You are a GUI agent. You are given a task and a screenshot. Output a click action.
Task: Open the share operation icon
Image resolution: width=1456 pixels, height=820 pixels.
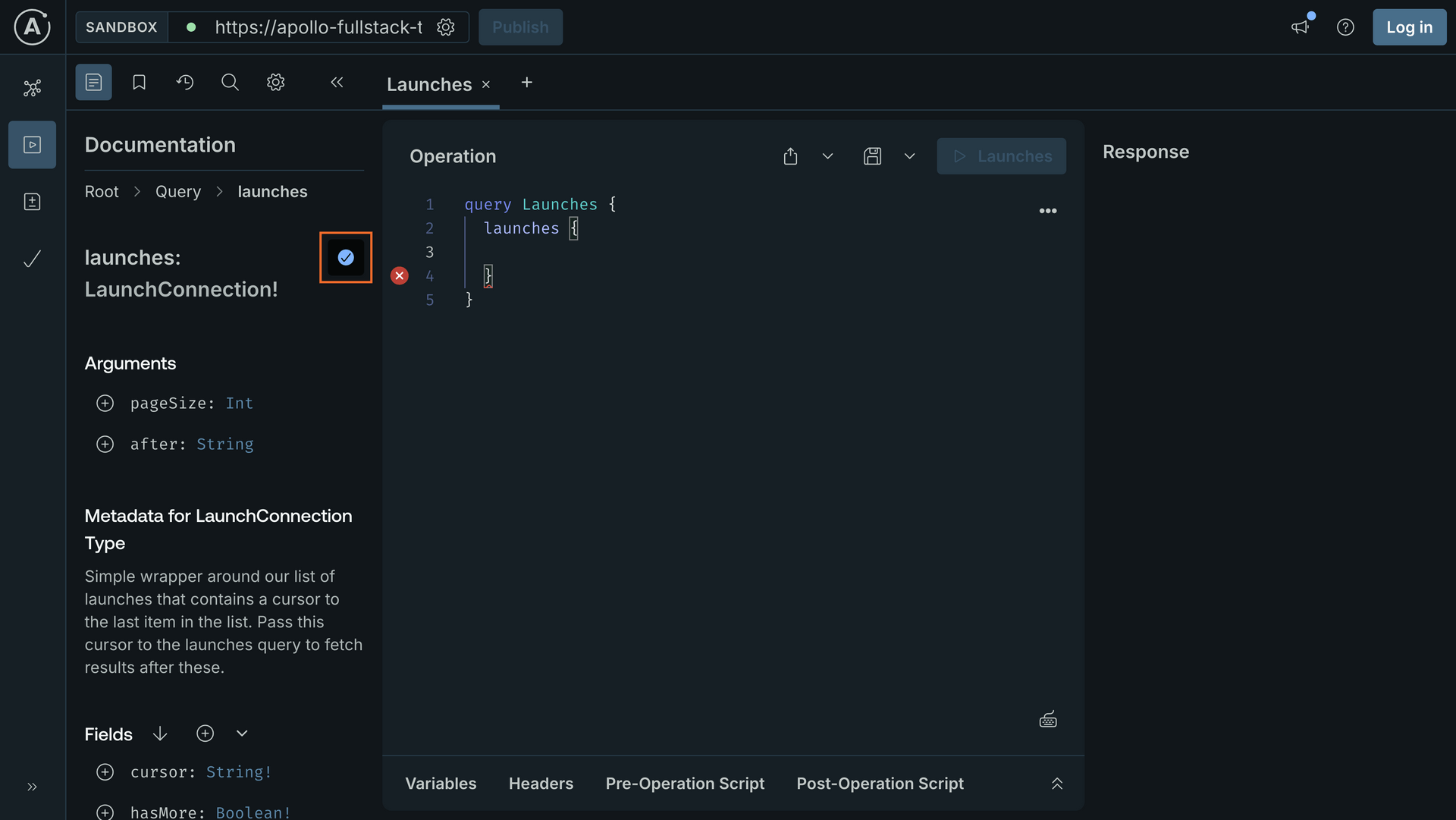[x=790, y=156]
